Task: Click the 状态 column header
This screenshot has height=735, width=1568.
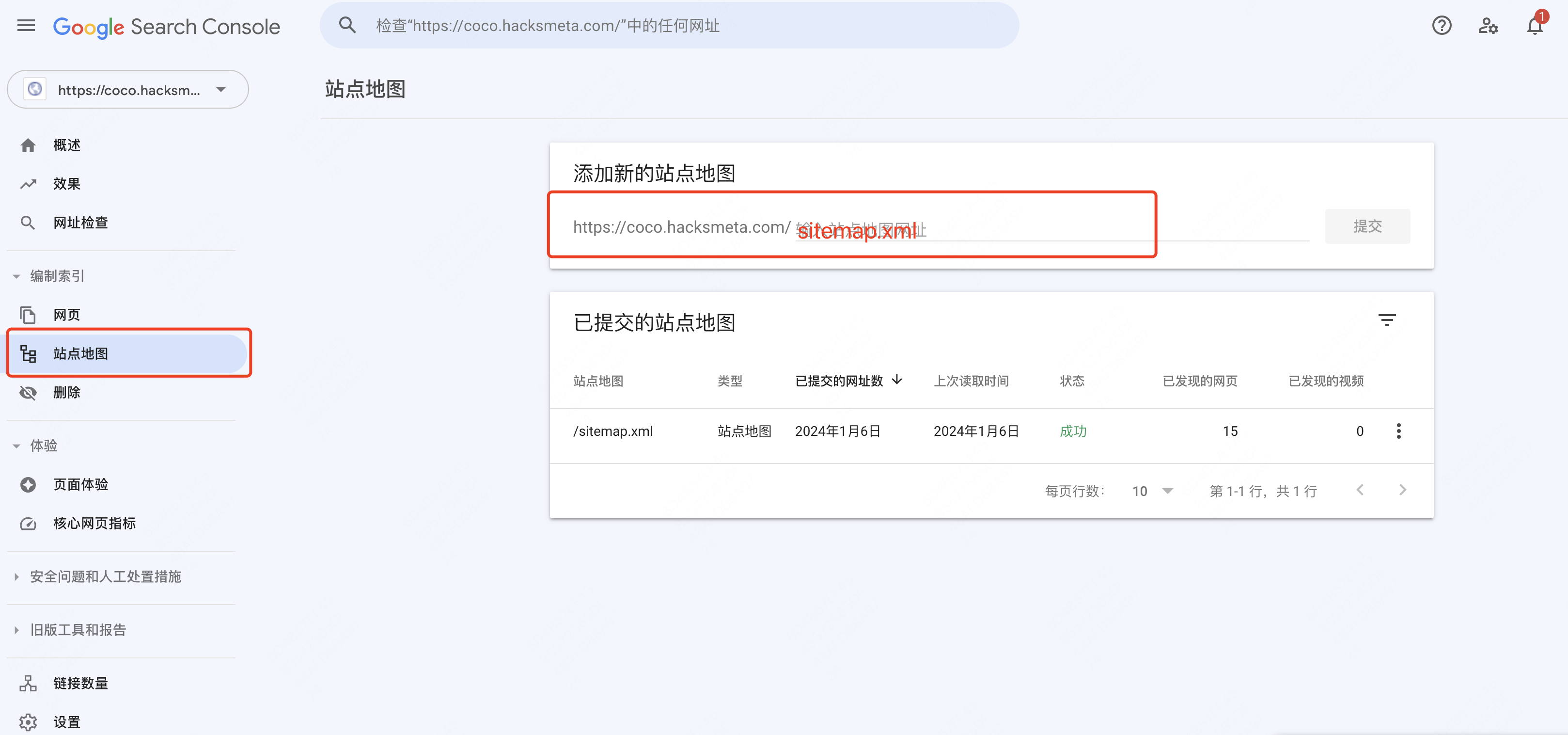Action: (x=1072, y=381)
